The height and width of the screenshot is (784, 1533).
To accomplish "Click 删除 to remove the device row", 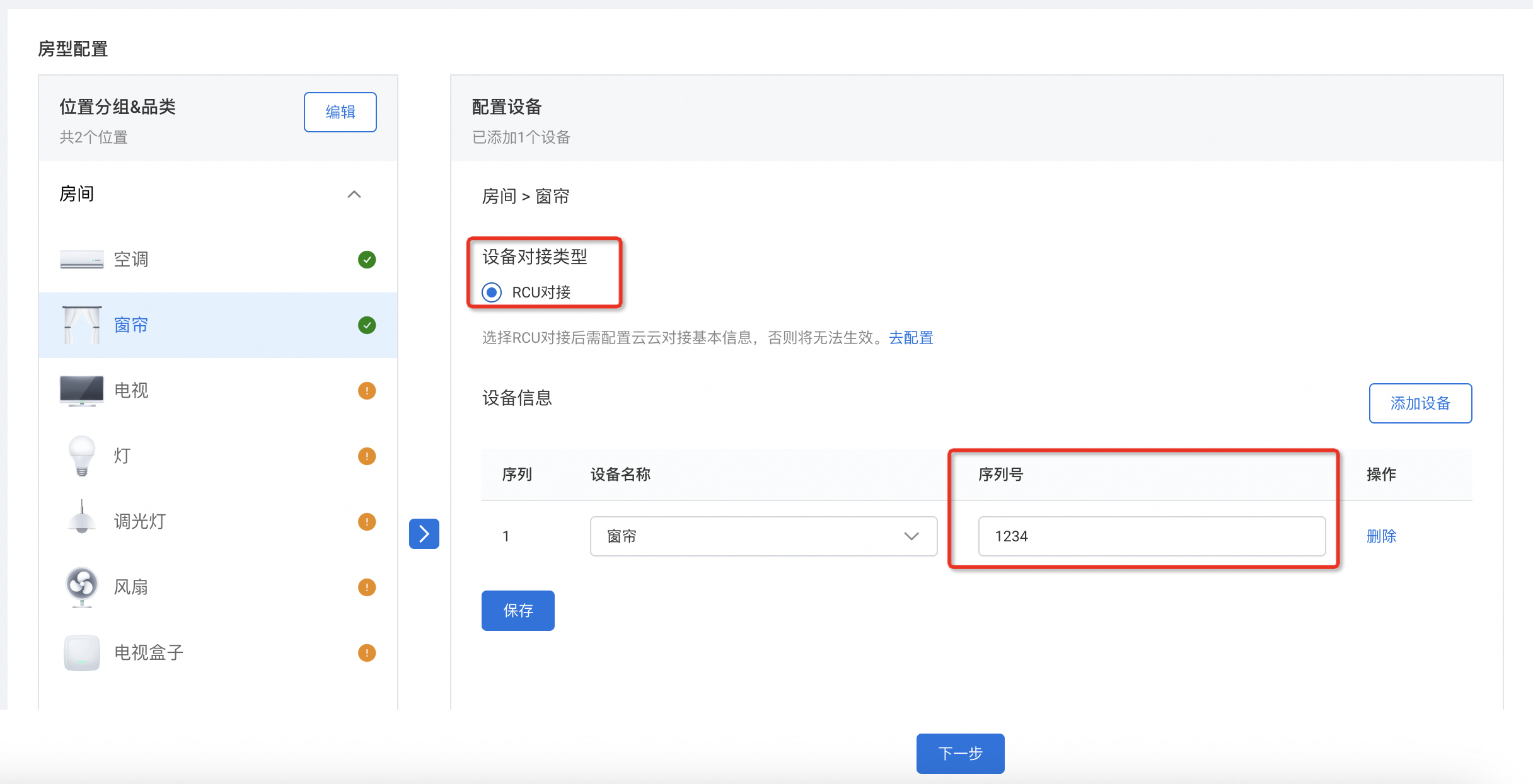I will tap(1381, 536).
